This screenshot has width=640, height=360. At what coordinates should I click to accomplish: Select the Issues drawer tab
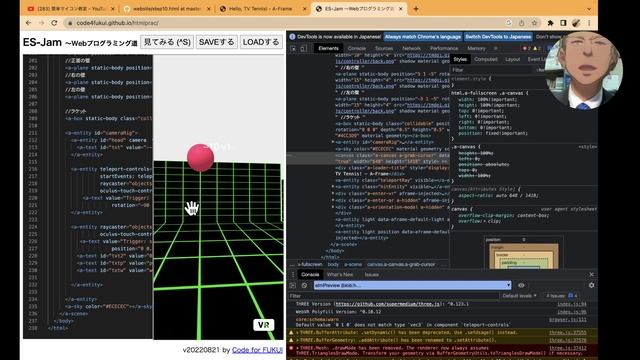(371, 274)
